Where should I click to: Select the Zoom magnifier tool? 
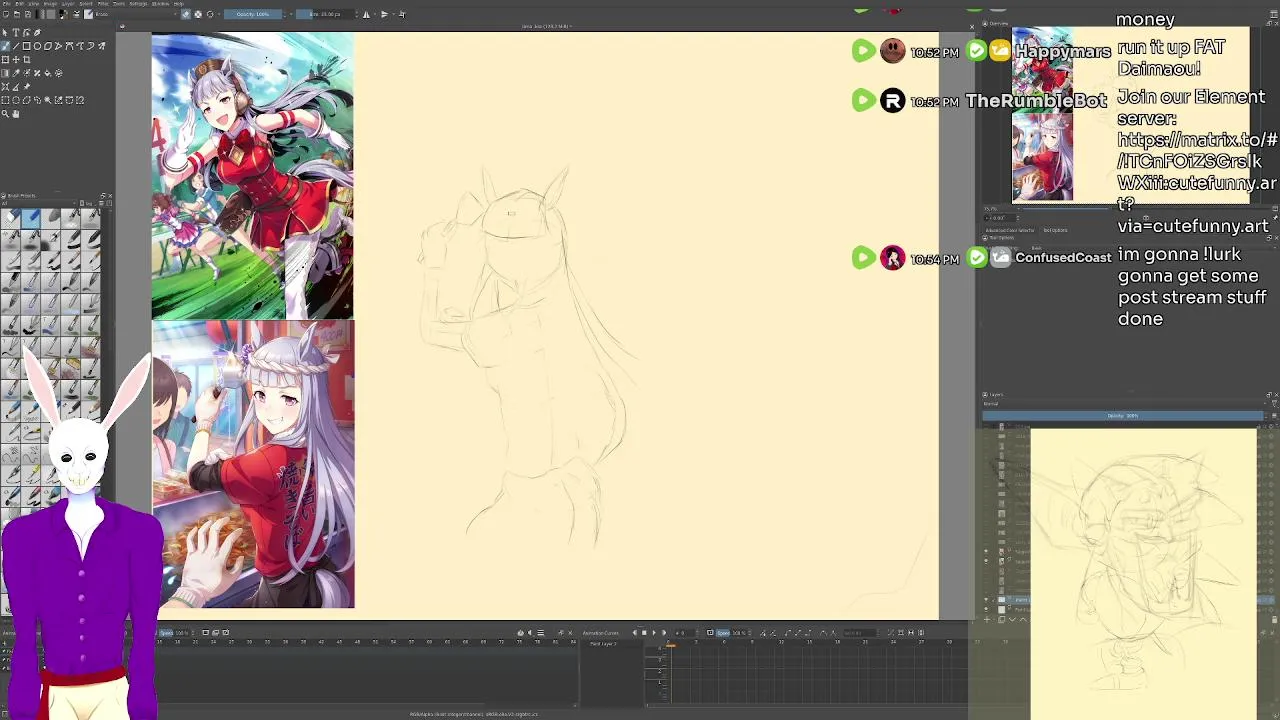click(5, 113)
